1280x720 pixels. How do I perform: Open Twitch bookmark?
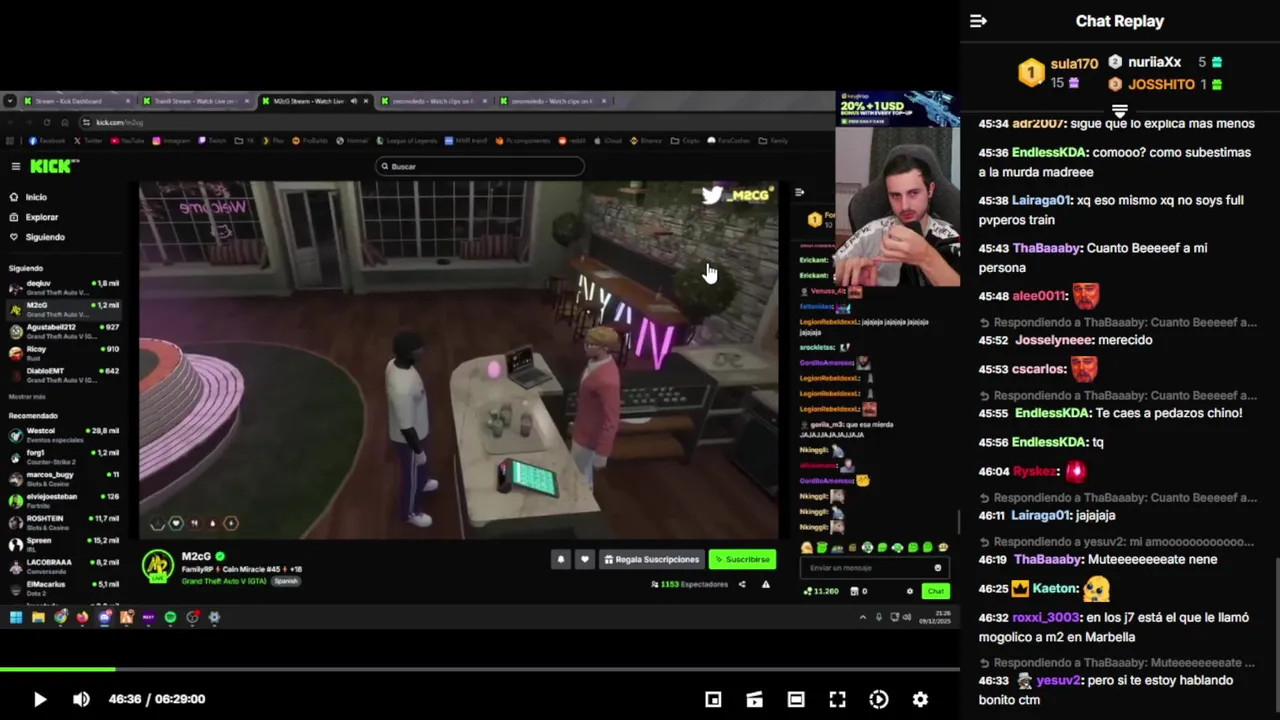tap(215, 141)
